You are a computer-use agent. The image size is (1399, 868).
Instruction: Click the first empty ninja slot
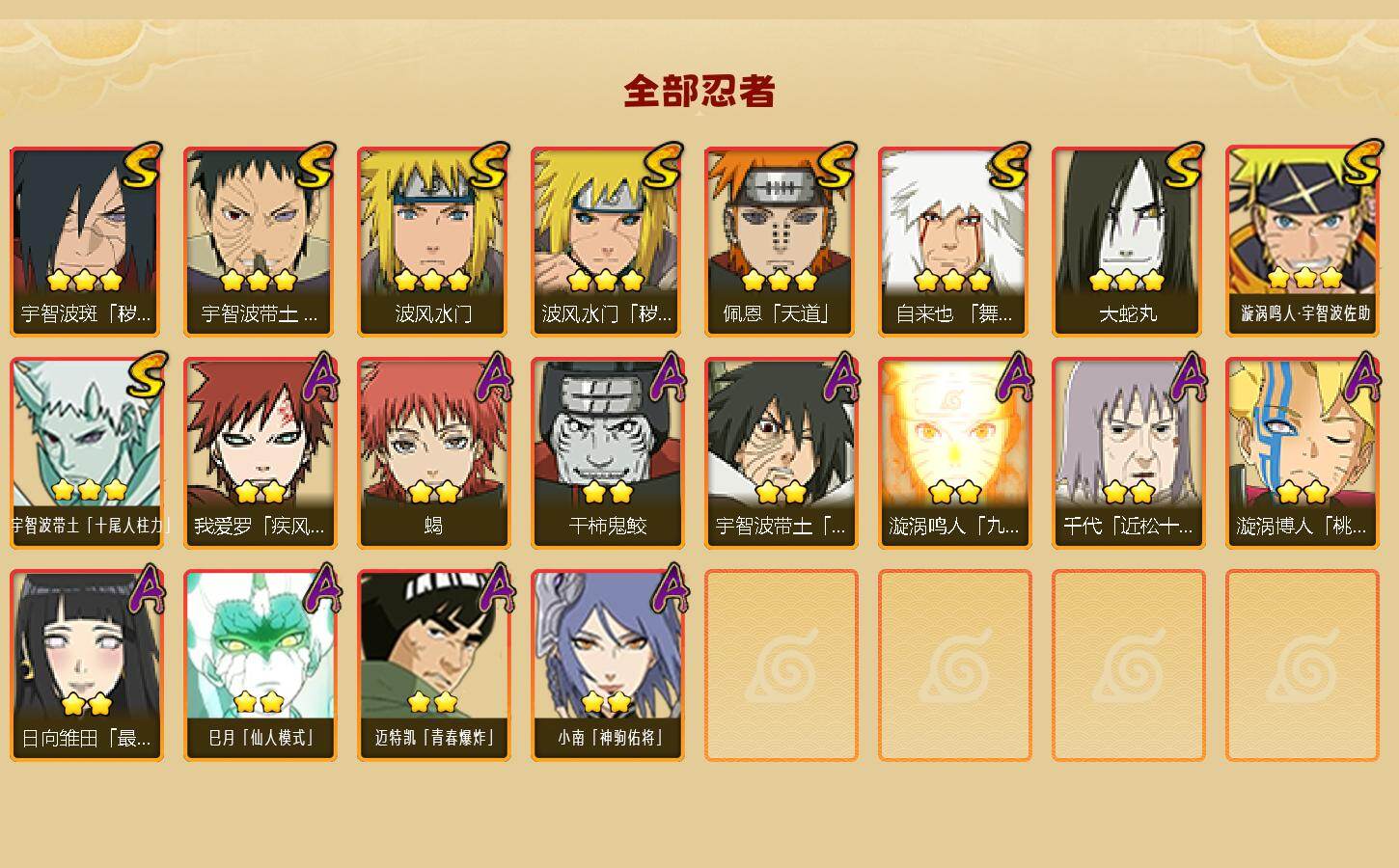781,665
